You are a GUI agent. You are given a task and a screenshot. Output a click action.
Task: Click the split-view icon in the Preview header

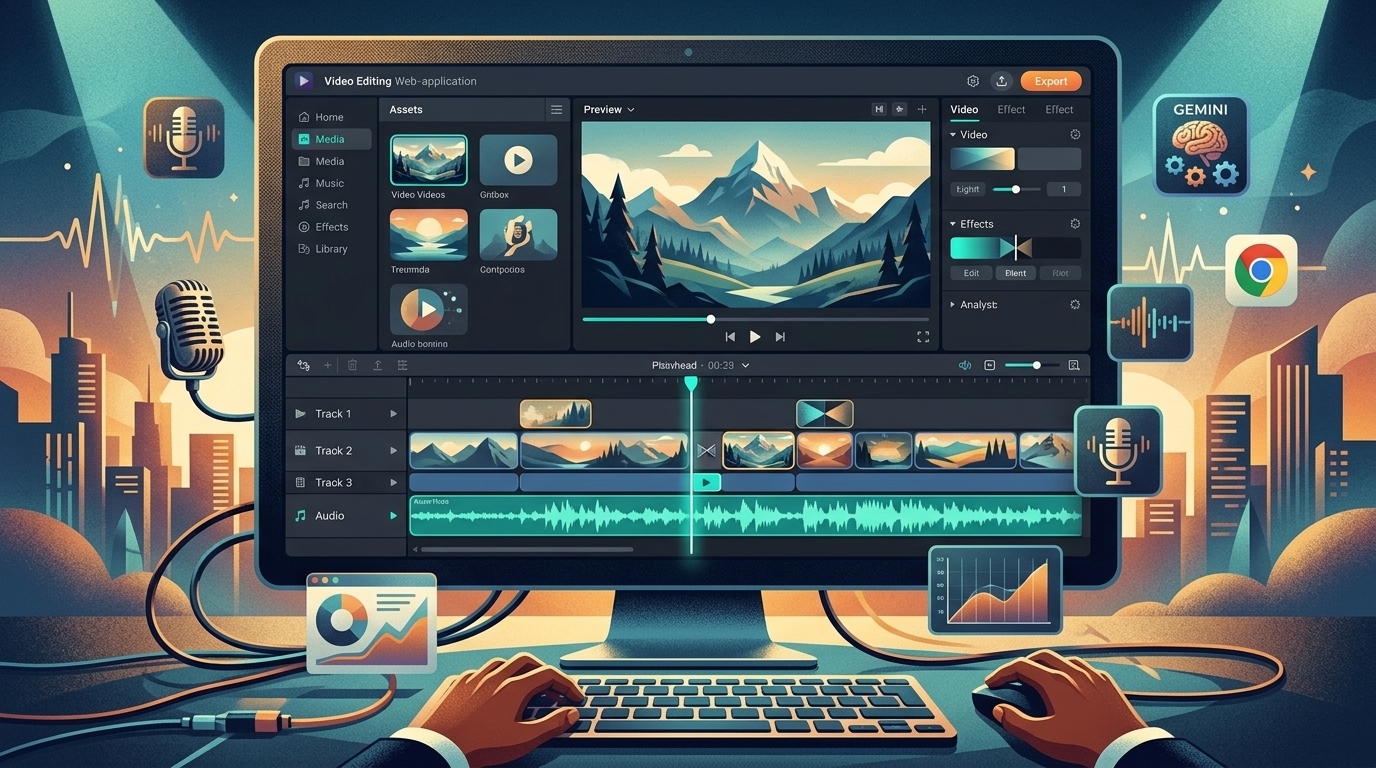click(879, 109)
